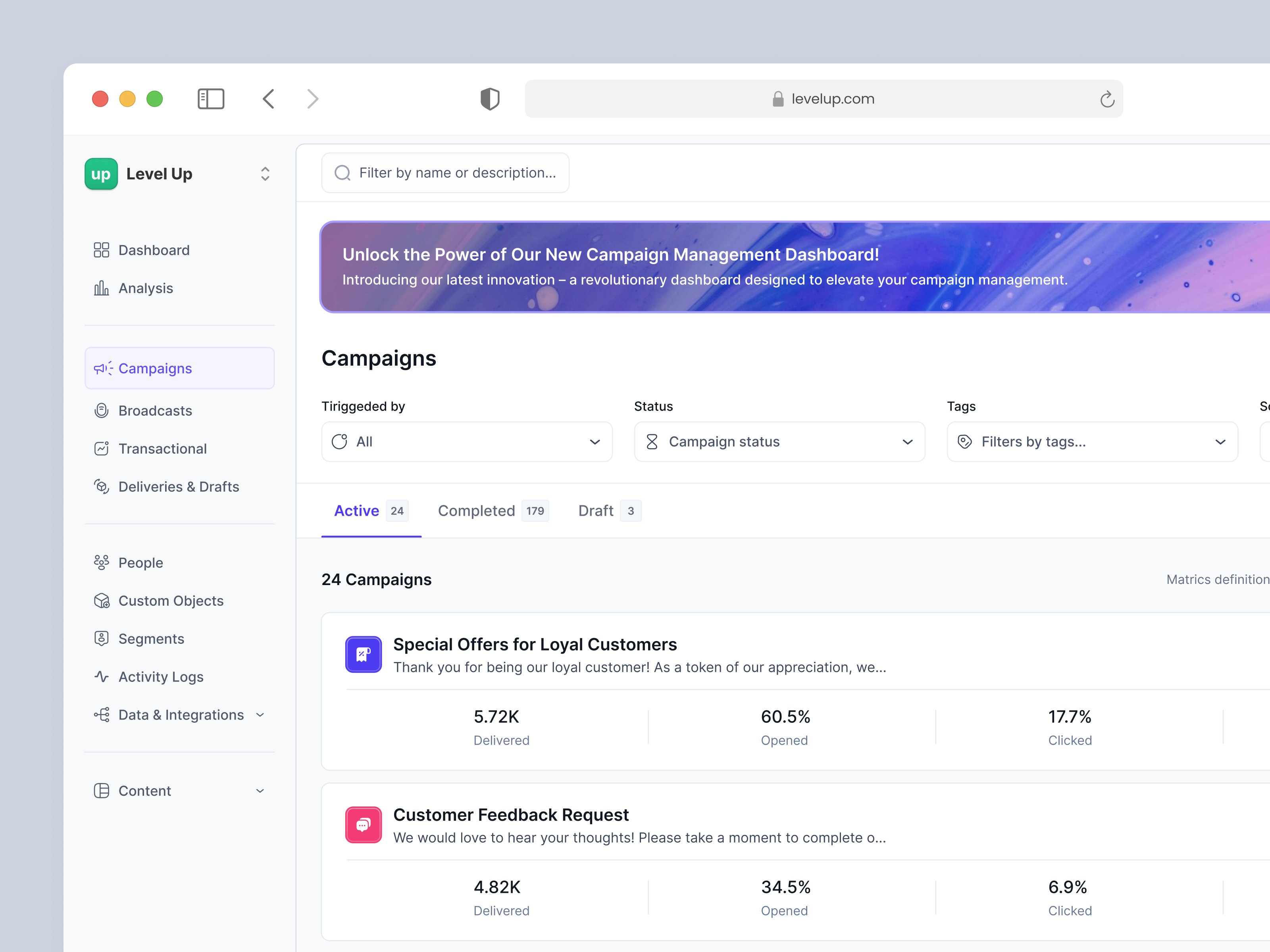Click the Broadcasts sidebar icon

pos(102,410)
